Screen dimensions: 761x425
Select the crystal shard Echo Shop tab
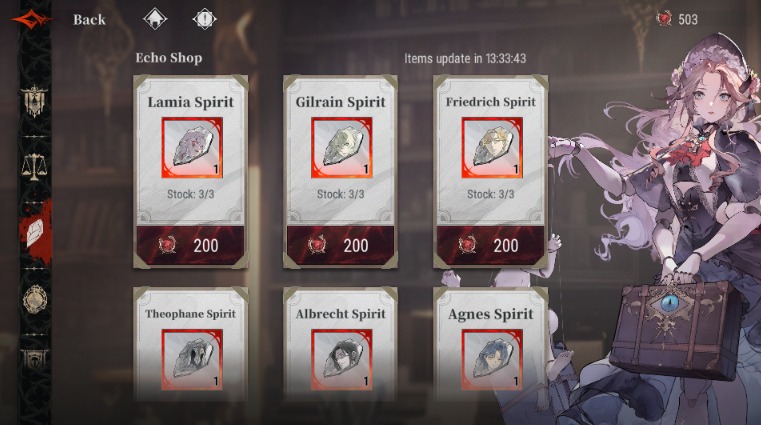35,233
